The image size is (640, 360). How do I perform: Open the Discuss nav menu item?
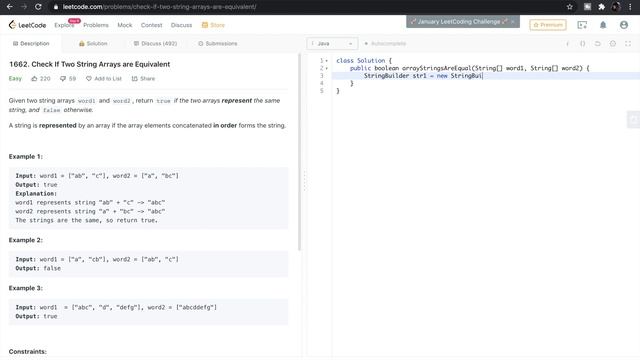[x=181, y=25]
